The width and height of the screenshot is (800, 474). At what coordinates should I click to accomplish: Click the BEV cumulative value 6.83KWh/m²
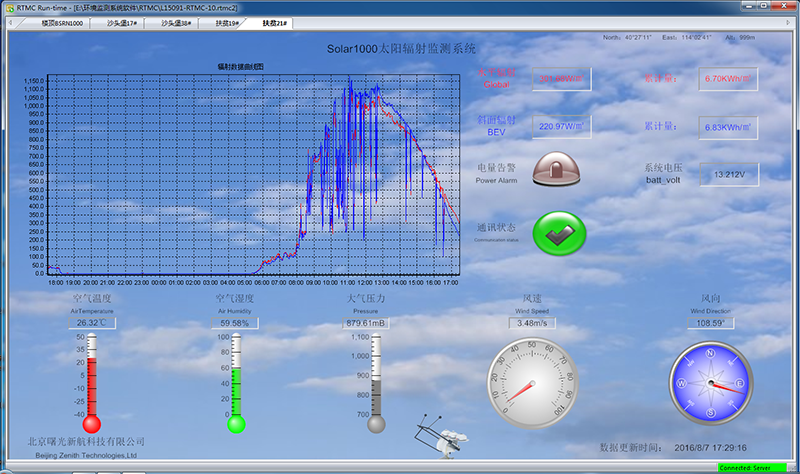(x=728, y=128)
